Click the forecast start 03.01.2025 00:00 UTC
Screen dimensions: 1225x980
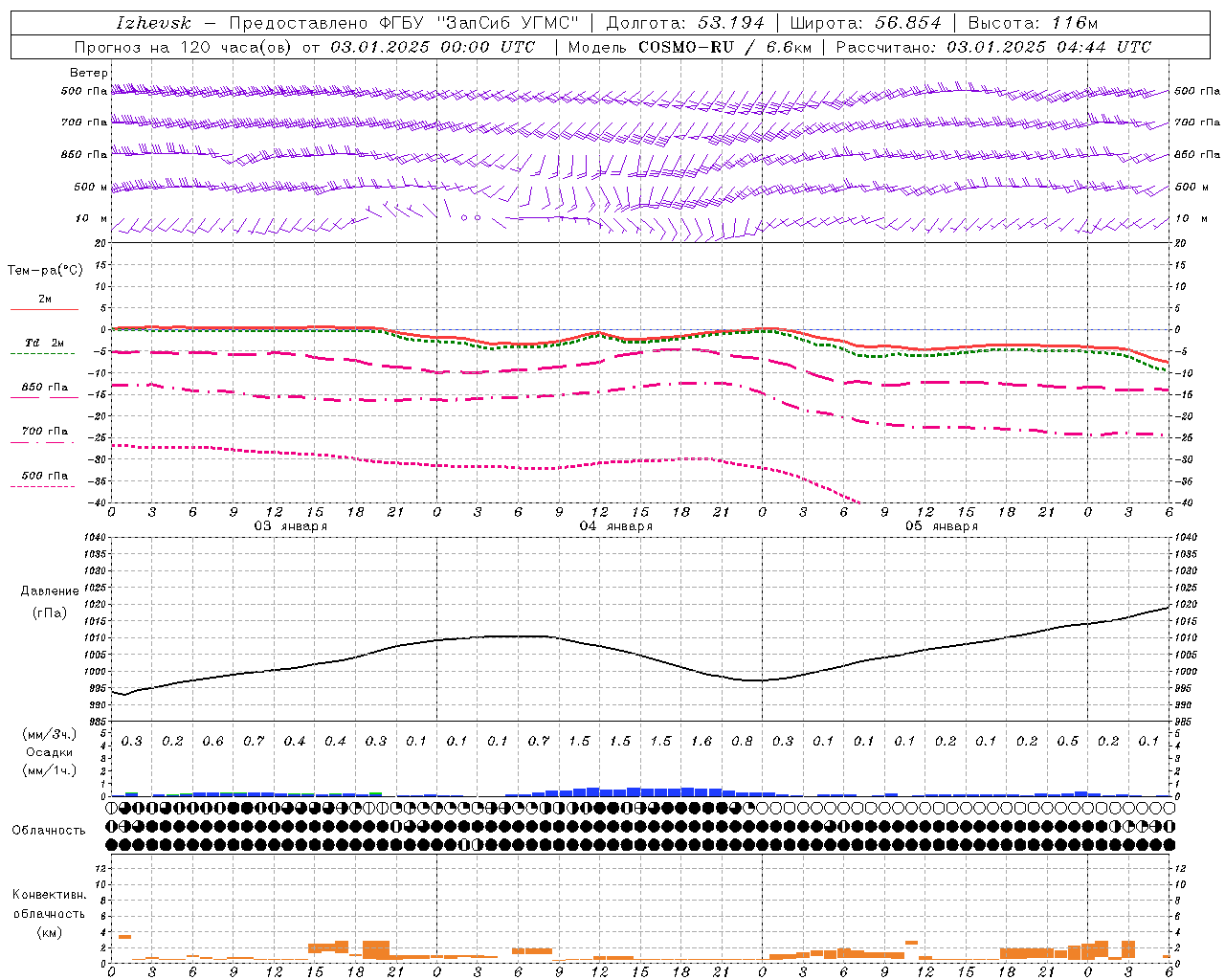pyautogui.click(x=433, y=47)
